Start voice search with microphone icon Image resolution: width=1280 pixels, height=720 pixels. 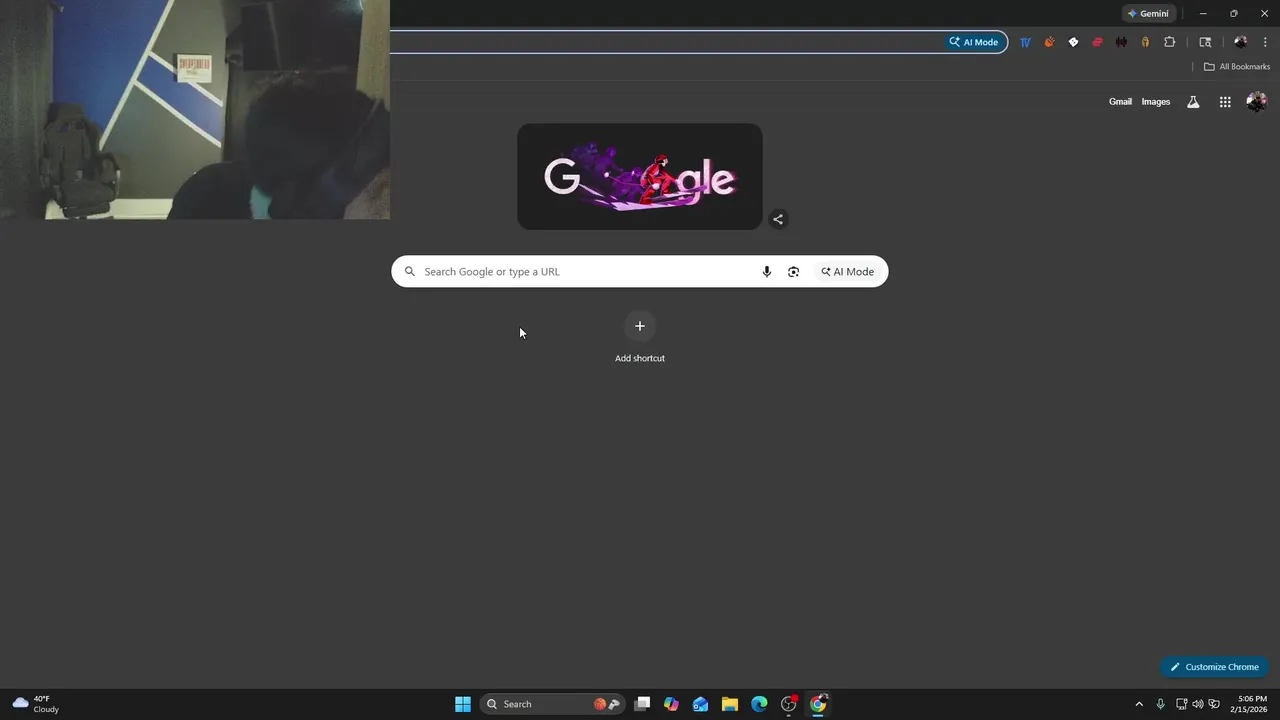click(767, 272)
